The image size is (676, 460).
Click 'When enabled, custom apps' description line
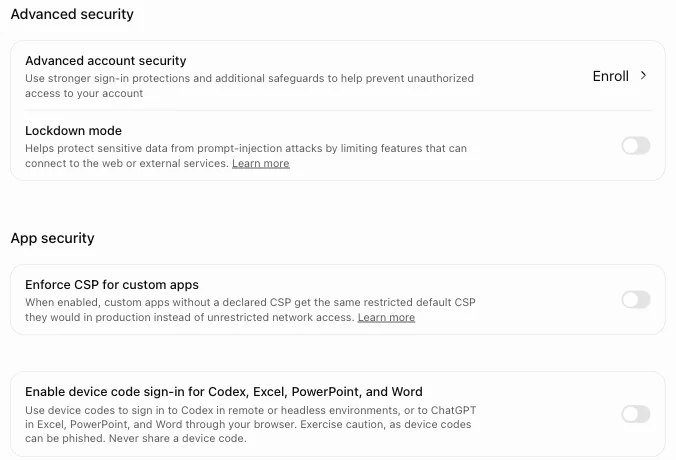(250, 302)
